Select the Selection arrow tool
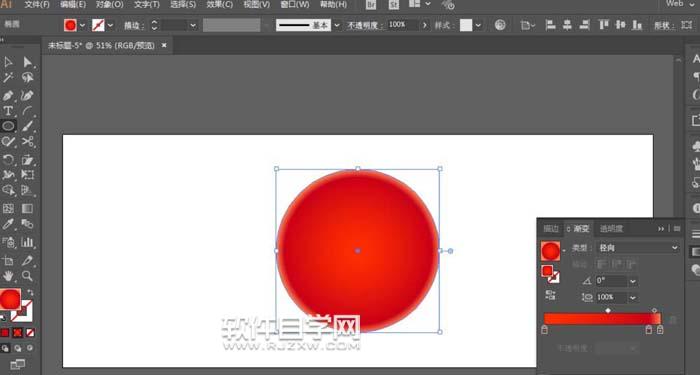The width and height of the screenshot is (700, 375). [8, 62]
